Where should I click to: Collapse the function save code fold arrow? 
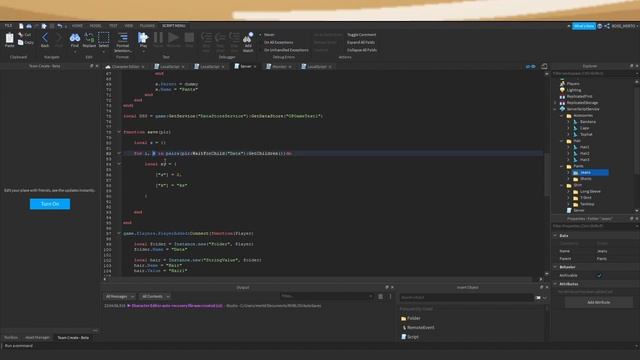coord(119,132)
